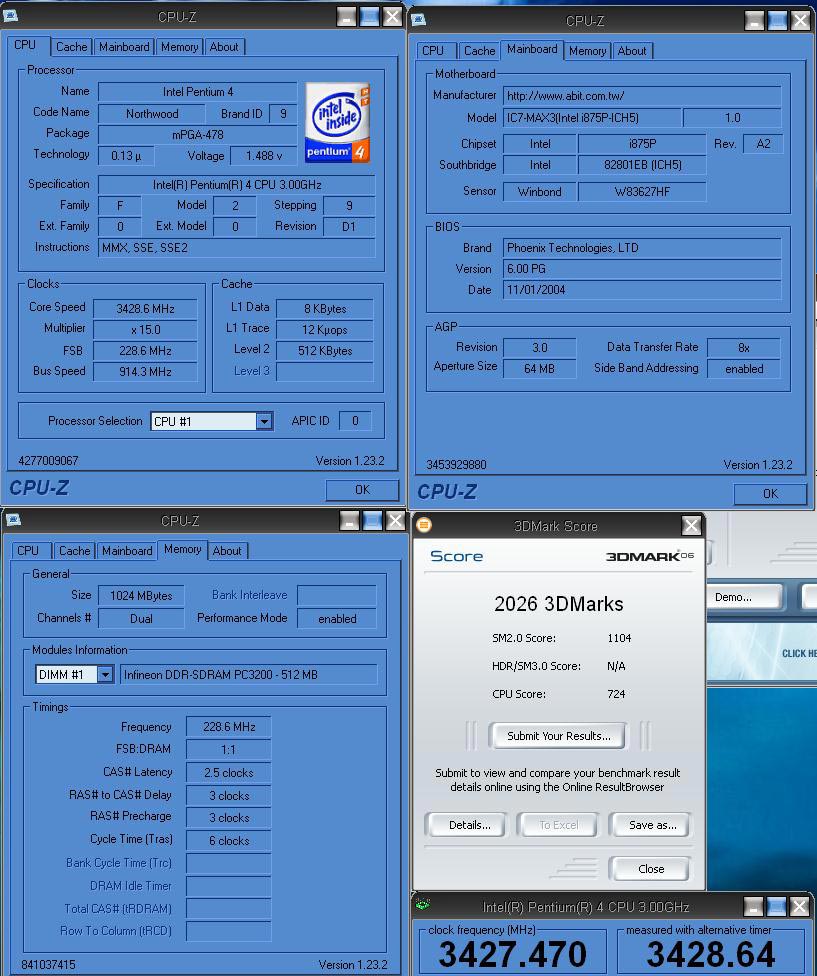Select Memory tab in the Mainboard CPU-Z window
Viewport: 817px width, 976px height.
pos(587,50)
